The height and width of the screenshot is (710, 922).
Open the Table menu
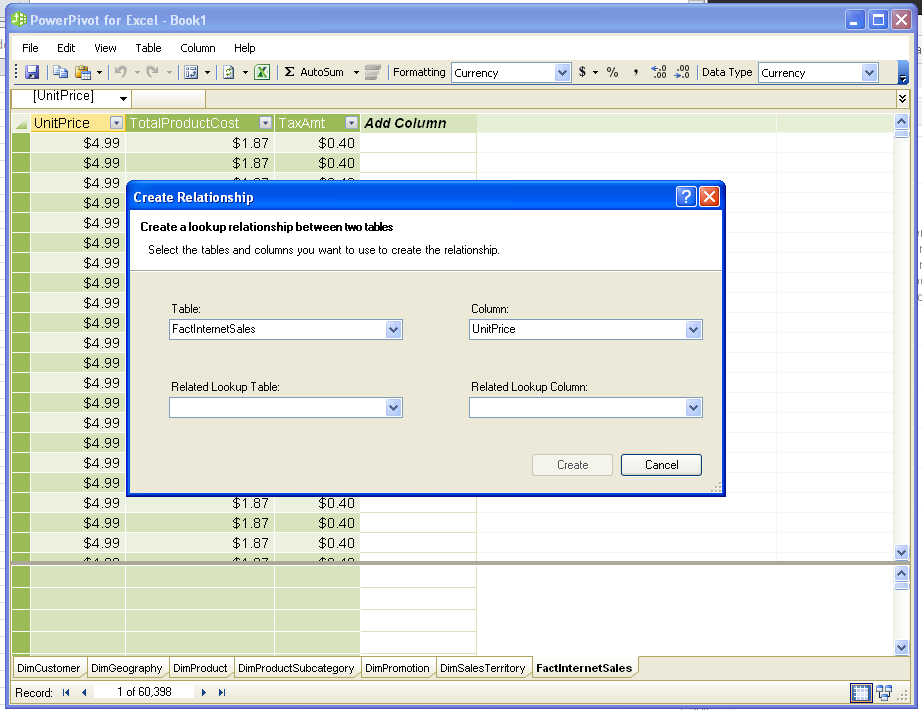point(148,48)
